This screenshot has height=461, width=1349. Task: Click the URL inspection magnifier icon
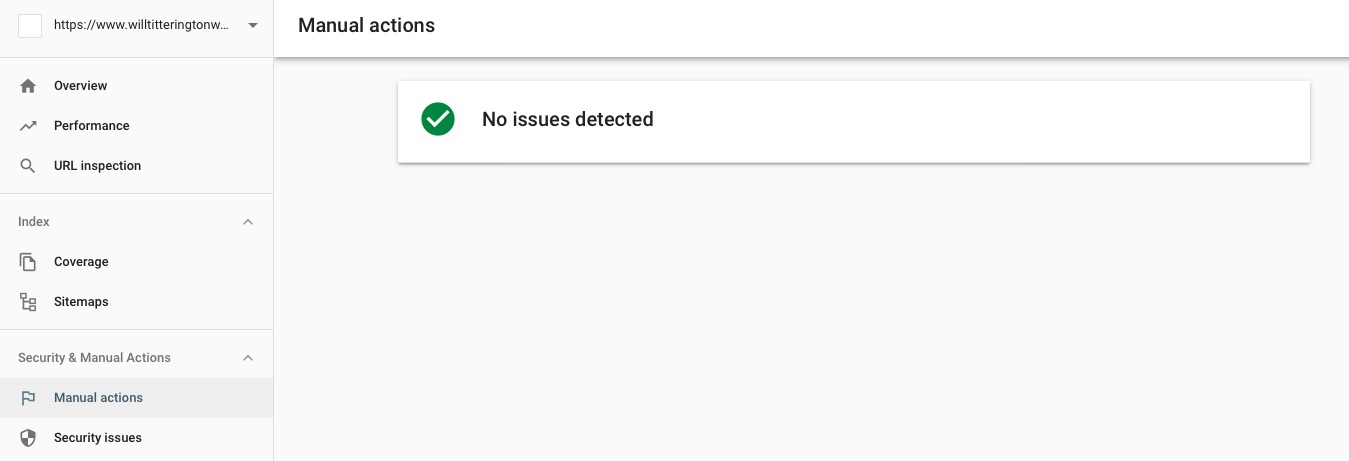point(28,166)
